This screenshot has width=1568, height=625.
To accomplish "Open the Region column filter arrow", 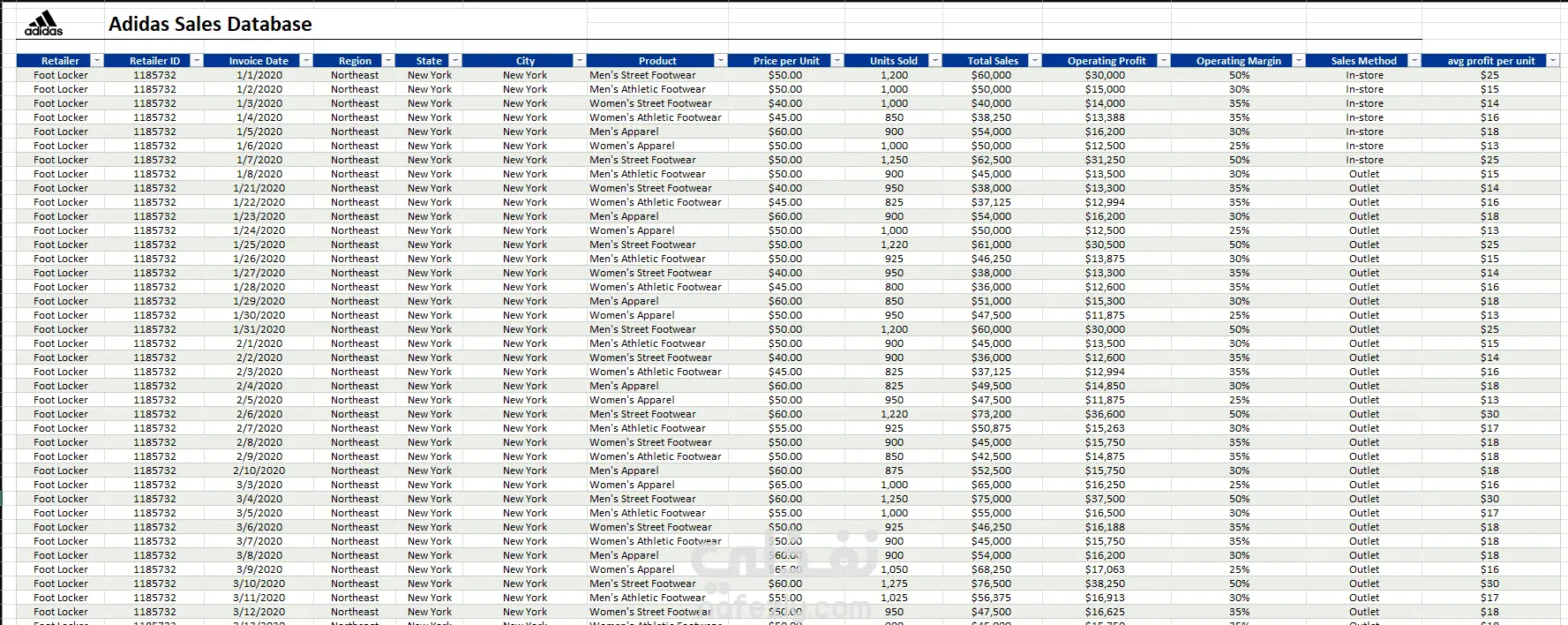I will [388, 61].
